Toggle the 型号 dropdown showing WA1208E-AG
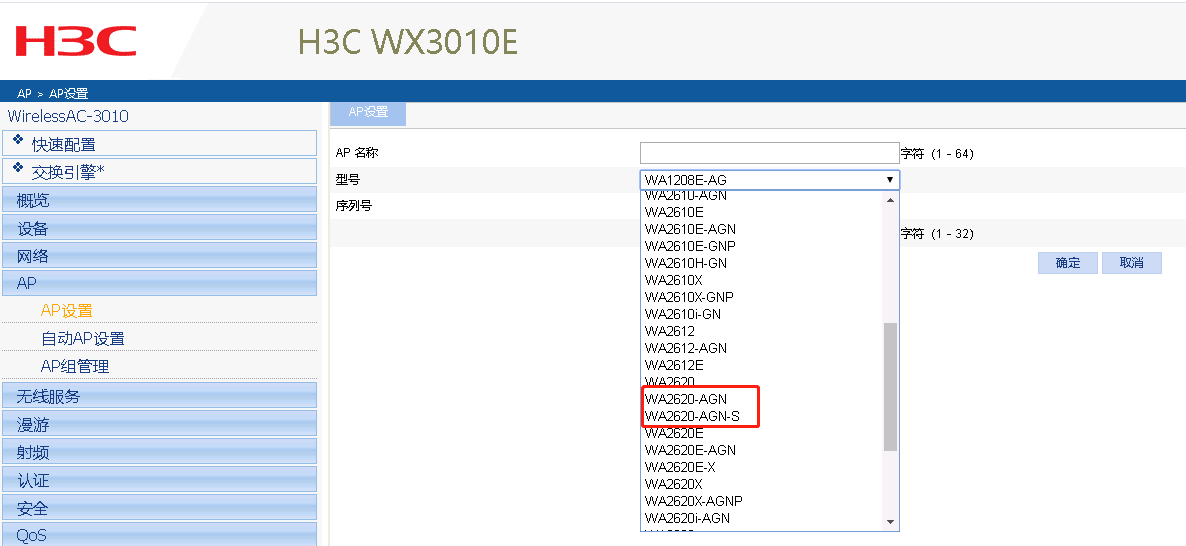This screenshot has height=546, width=1186. pyautogui.click(x=769, y=180)
